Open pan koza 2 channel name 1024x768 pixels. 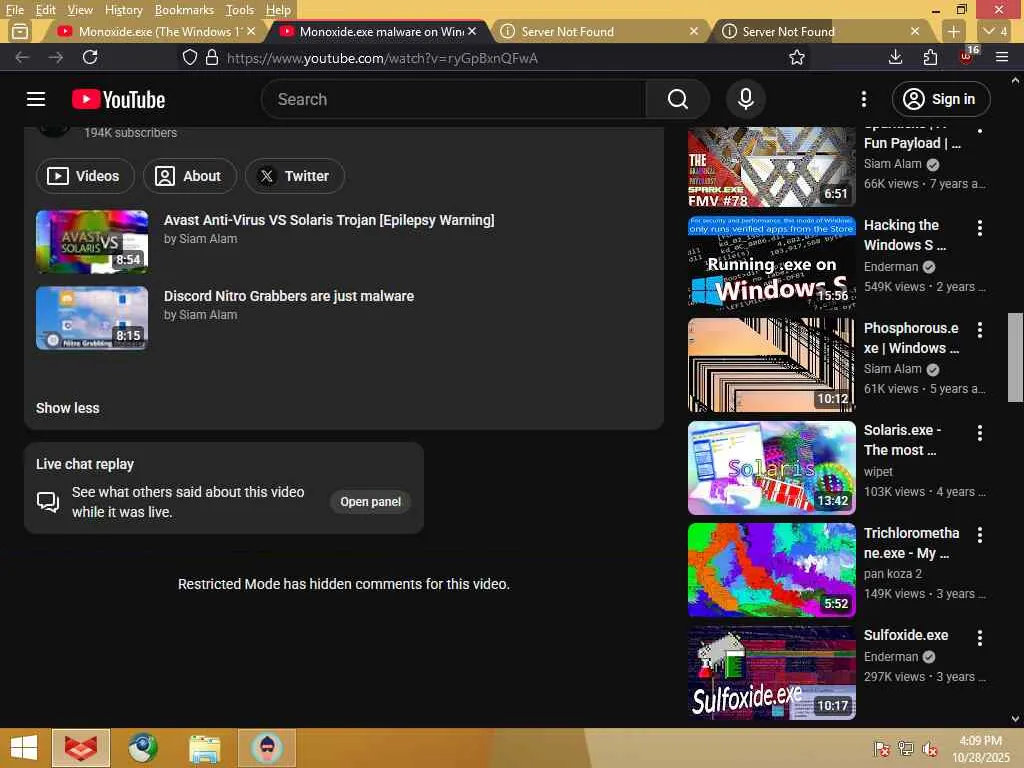click(x=893, y=573)
